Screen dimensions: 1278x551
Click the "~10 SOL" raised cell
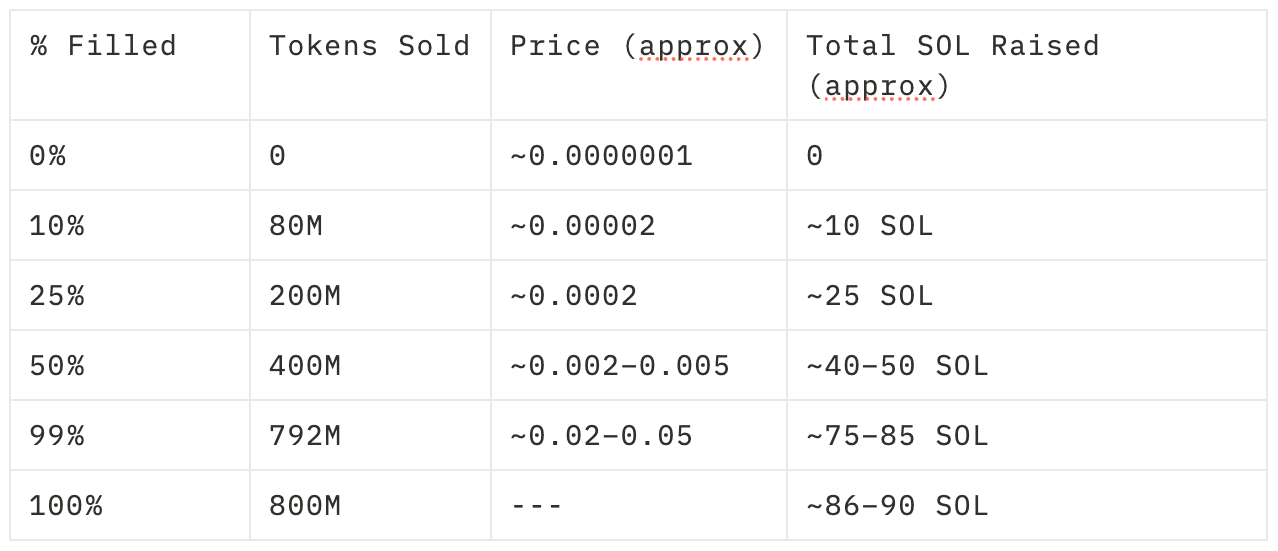(x=869, y=226)
